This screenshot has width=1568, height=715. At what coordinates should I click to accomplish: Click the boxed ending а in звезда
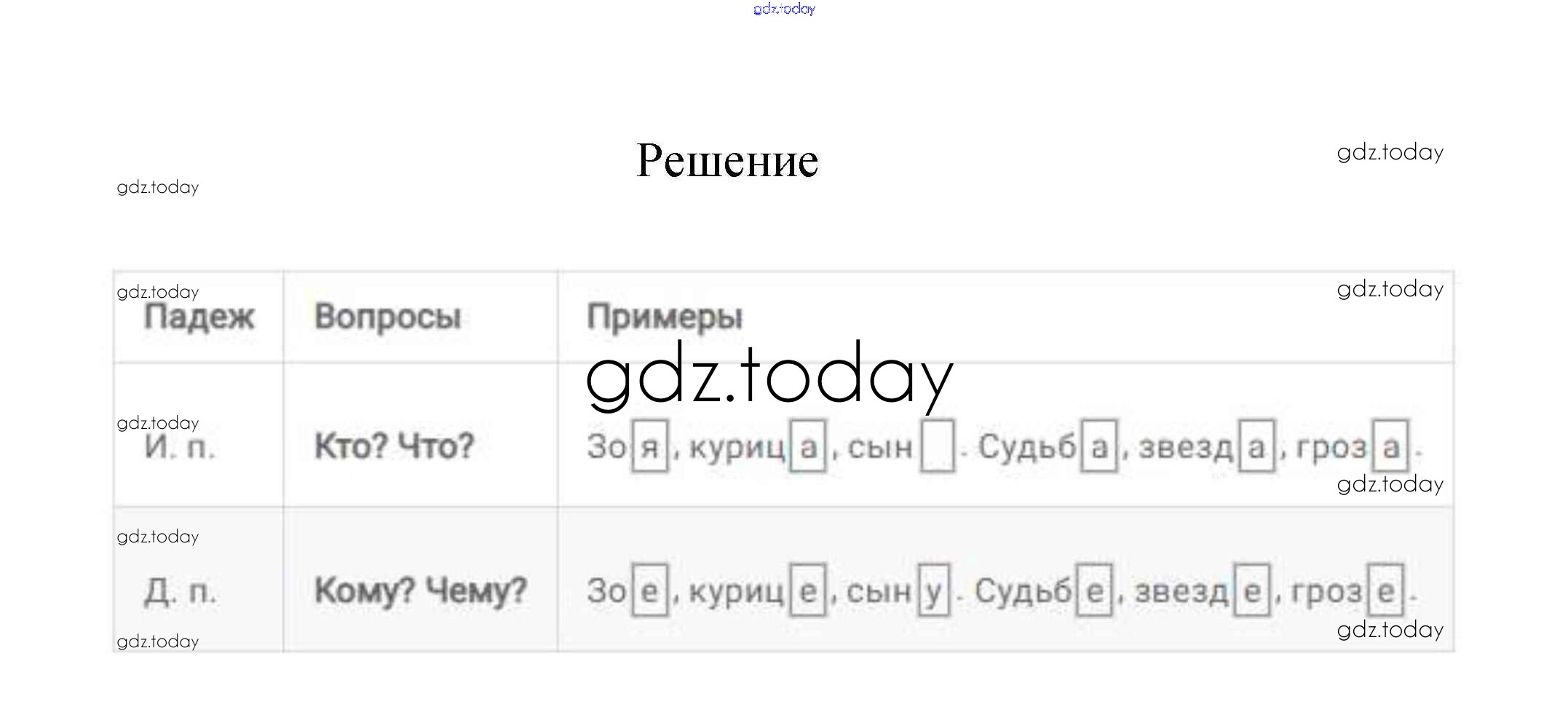(1256, 446)
